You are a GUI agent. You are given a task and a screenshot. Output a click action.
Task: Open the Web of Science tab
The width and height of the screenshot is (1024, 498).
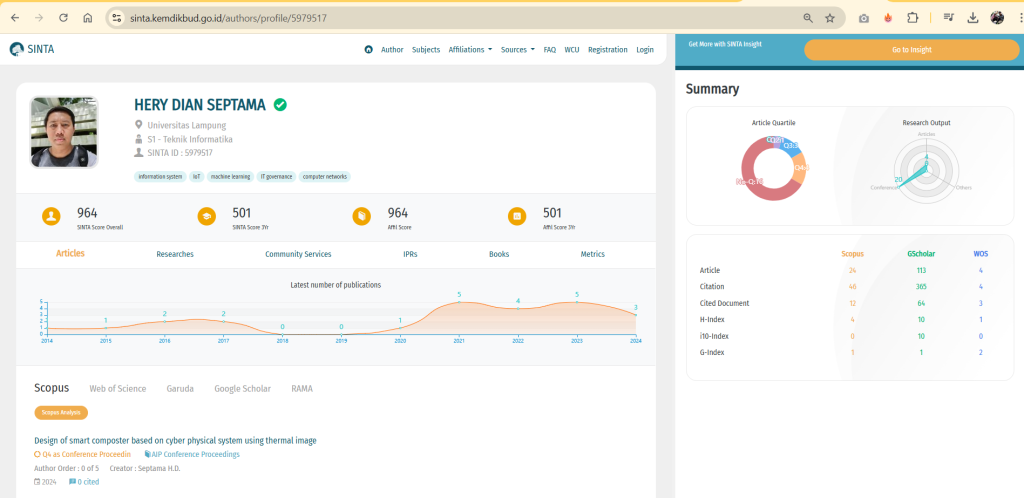(x=118, y=388)
